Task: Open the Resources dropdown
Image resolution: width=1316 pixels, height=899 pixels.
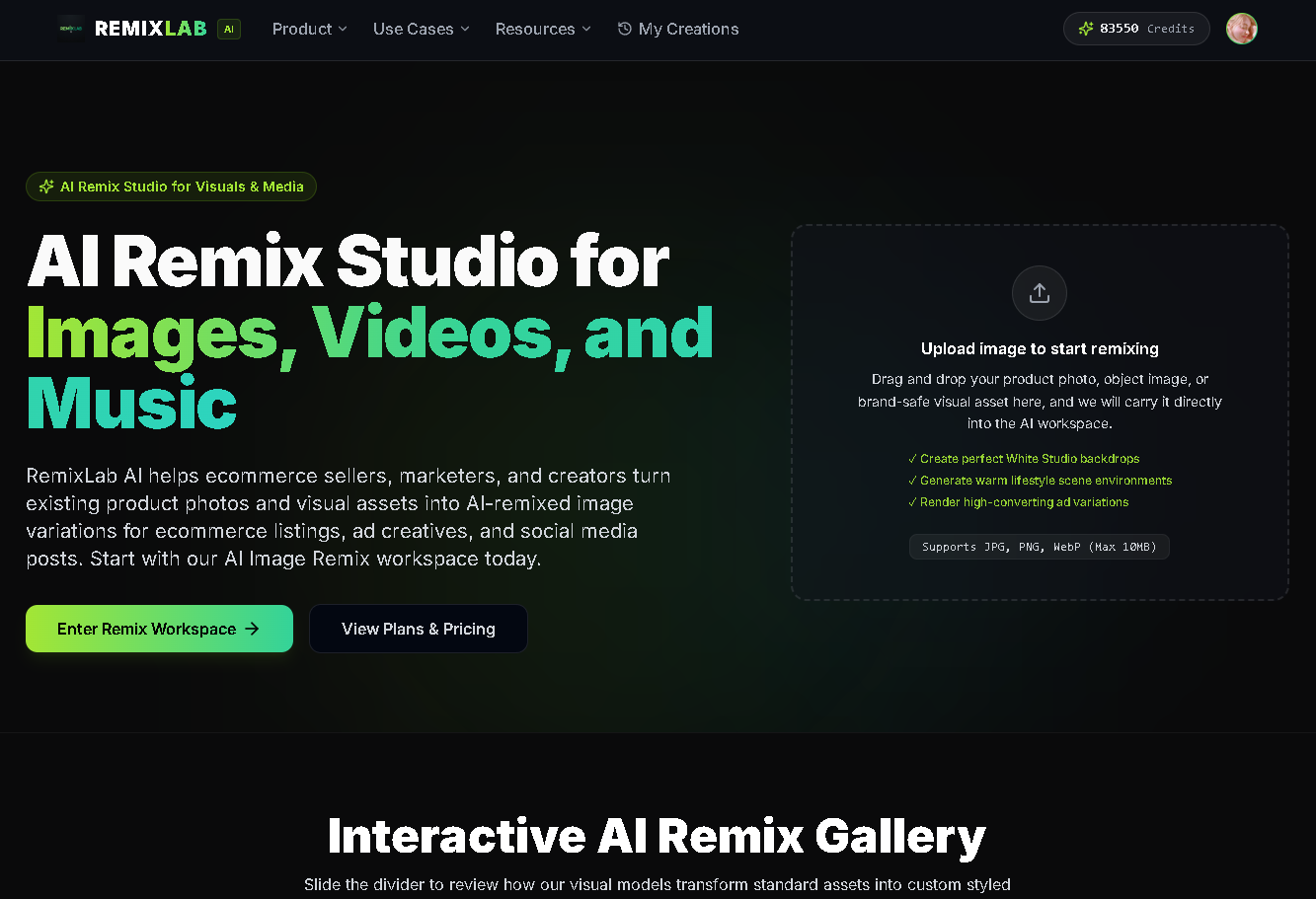Action: [x=543, y=29]
